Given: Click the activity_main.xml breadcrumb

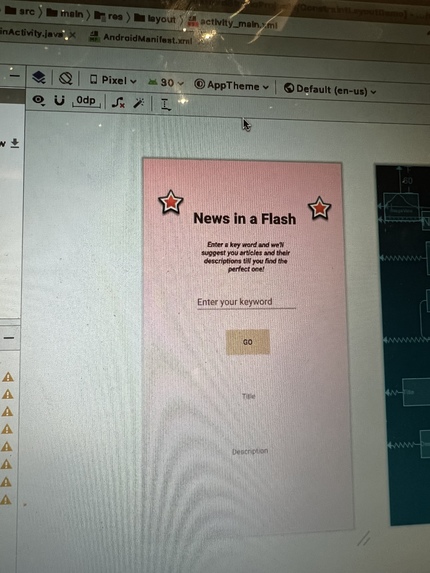Looking at the screenshot, I should (233, 23).
